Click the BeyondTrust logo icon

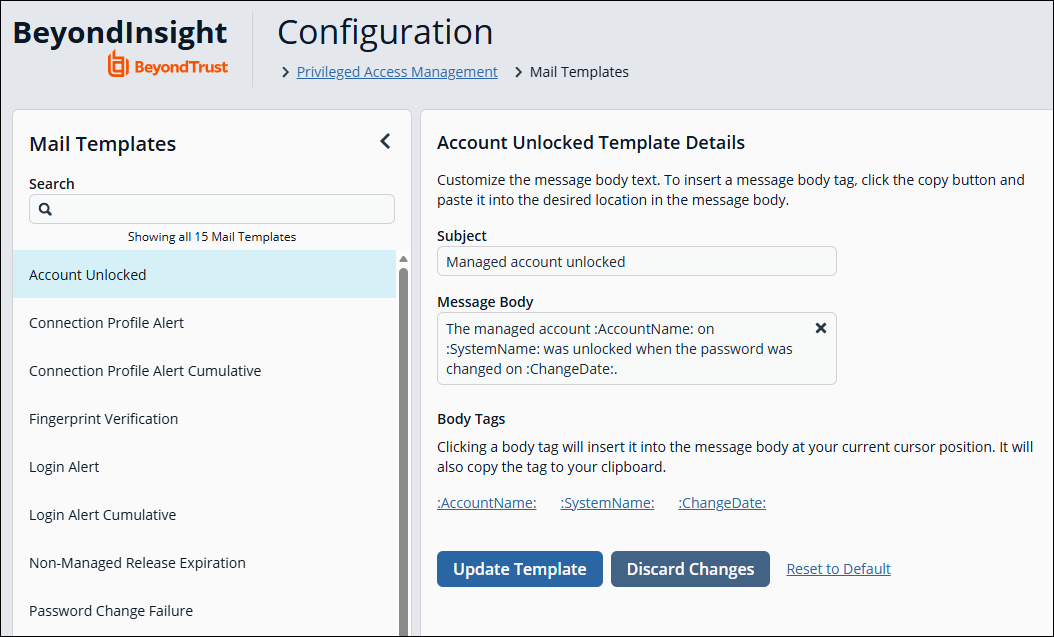(116, 64)
